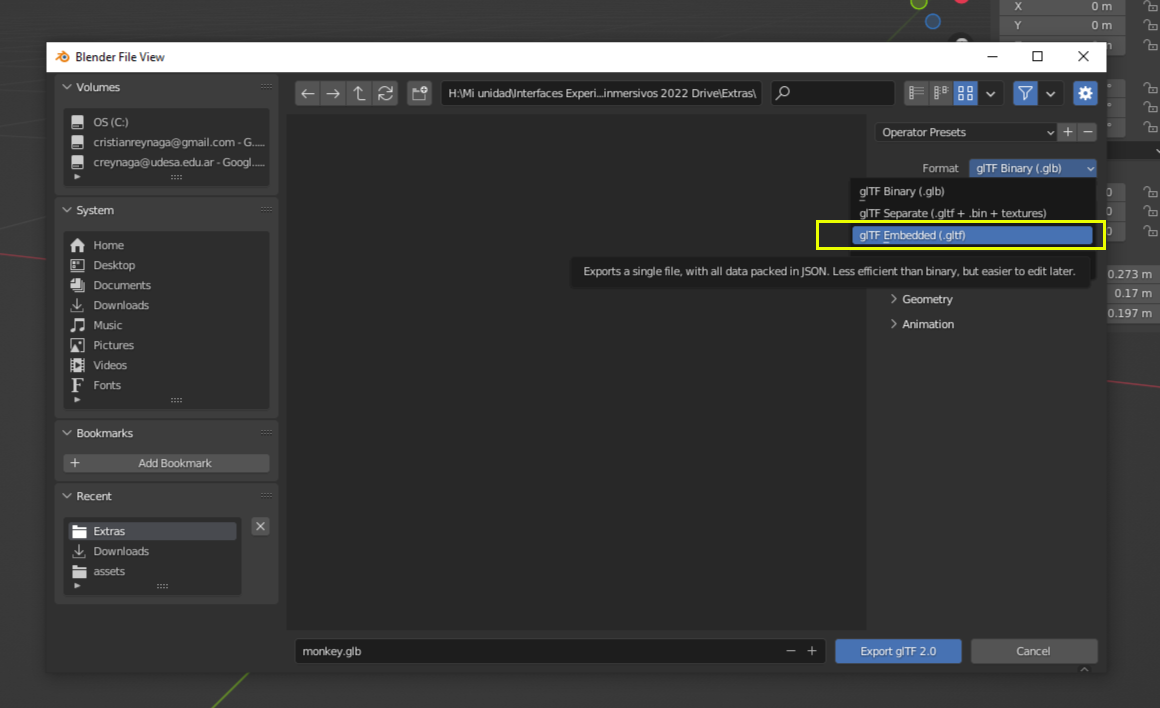Switch to thumbnail display mode
1160x708 pixels.
click(964, 93)
